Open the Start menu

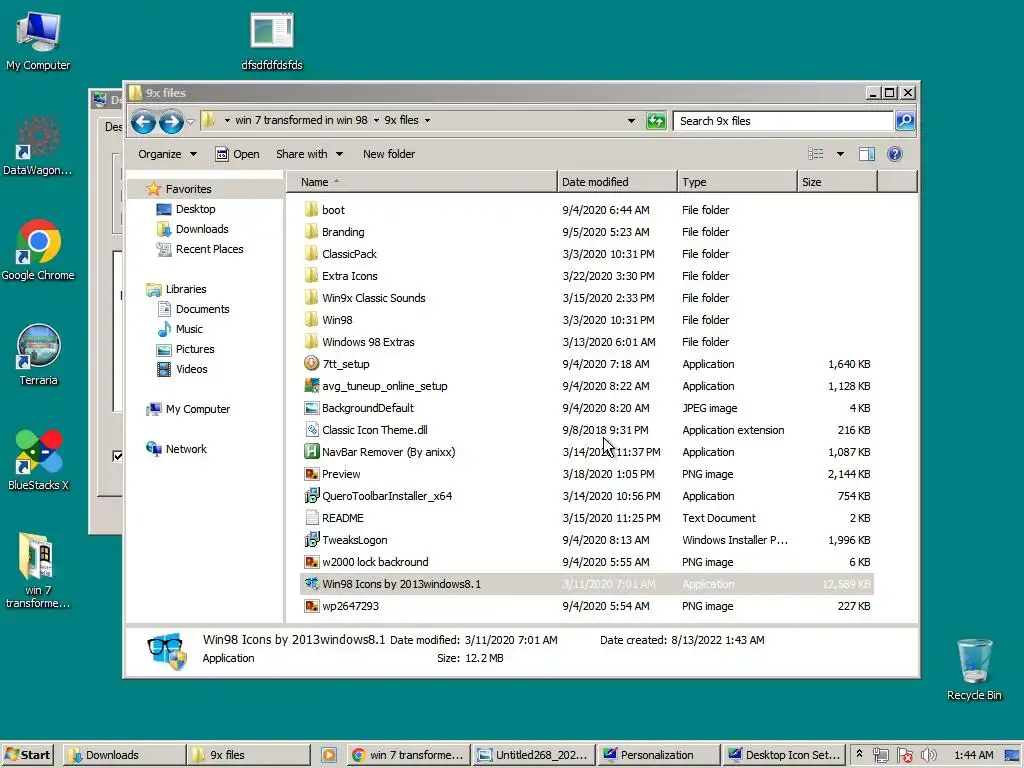tap(27, 755)
